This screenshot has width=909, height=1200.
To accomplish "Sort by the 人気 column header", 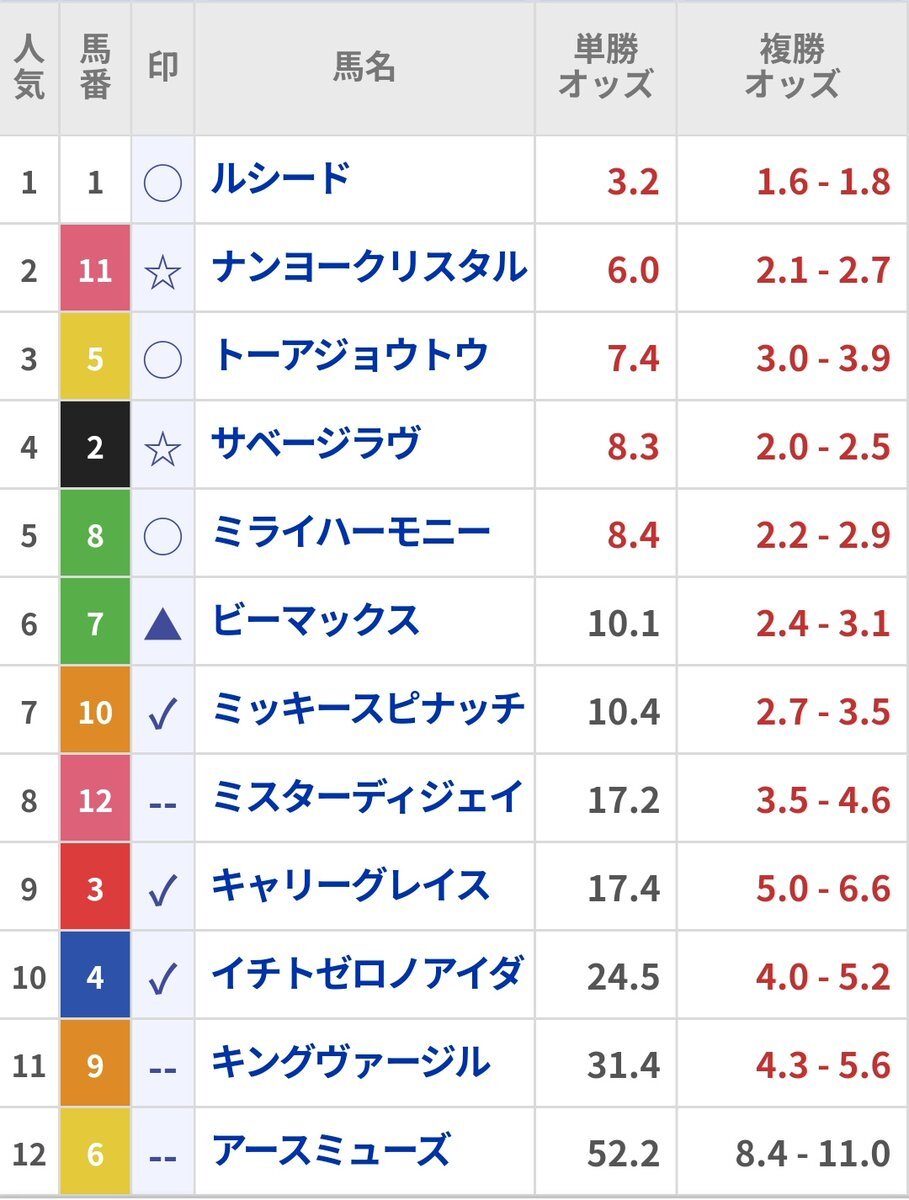I will pyautogui.click(x=29, y=68).
